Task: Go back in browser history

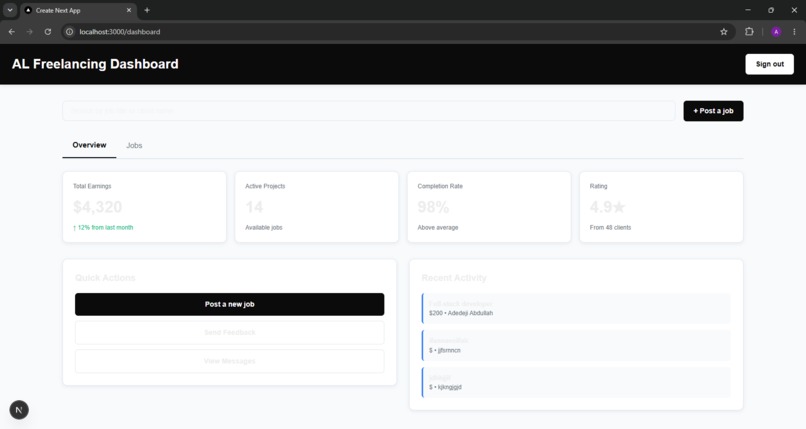Action: tap(11, 32)
